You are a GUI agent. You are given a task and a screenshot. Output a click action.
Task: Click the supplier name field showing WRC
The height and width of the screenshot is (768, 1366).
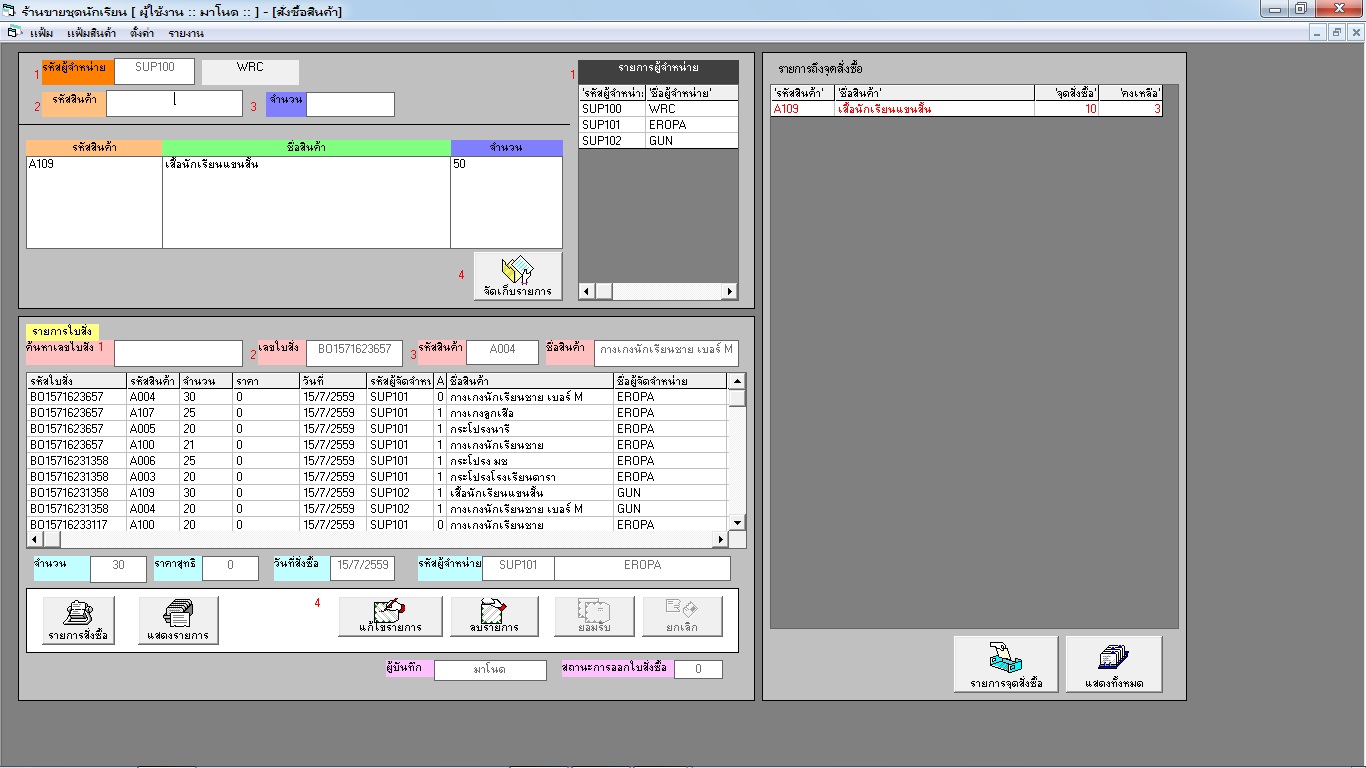pos(250,72)
